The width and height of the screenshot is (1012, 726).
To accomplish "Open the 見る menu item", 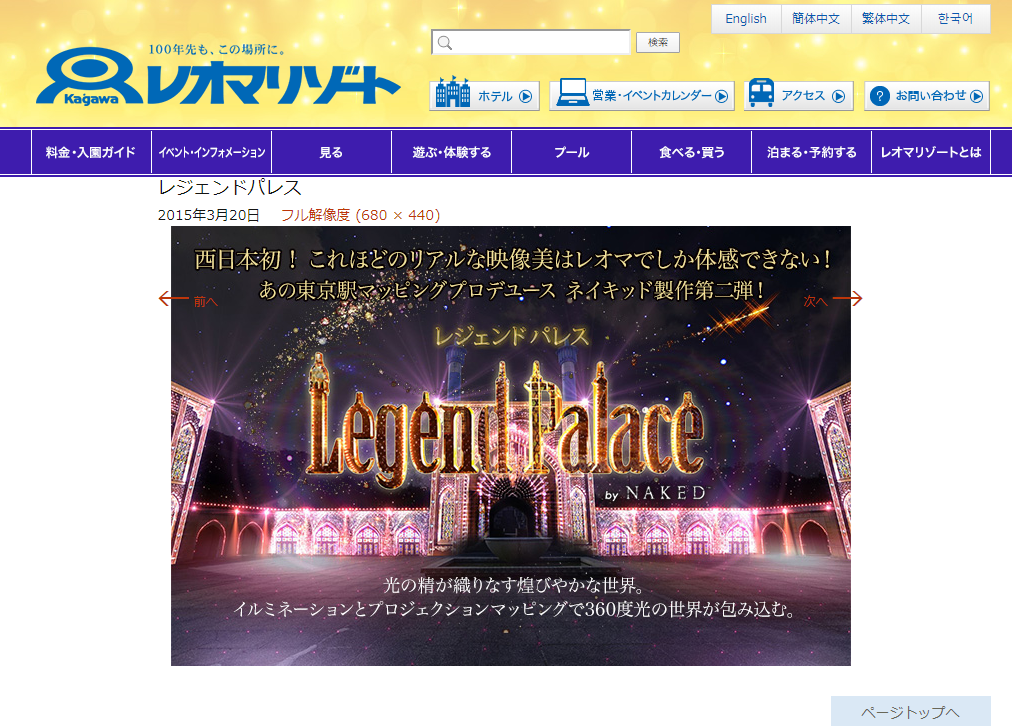I will [332, 152].
